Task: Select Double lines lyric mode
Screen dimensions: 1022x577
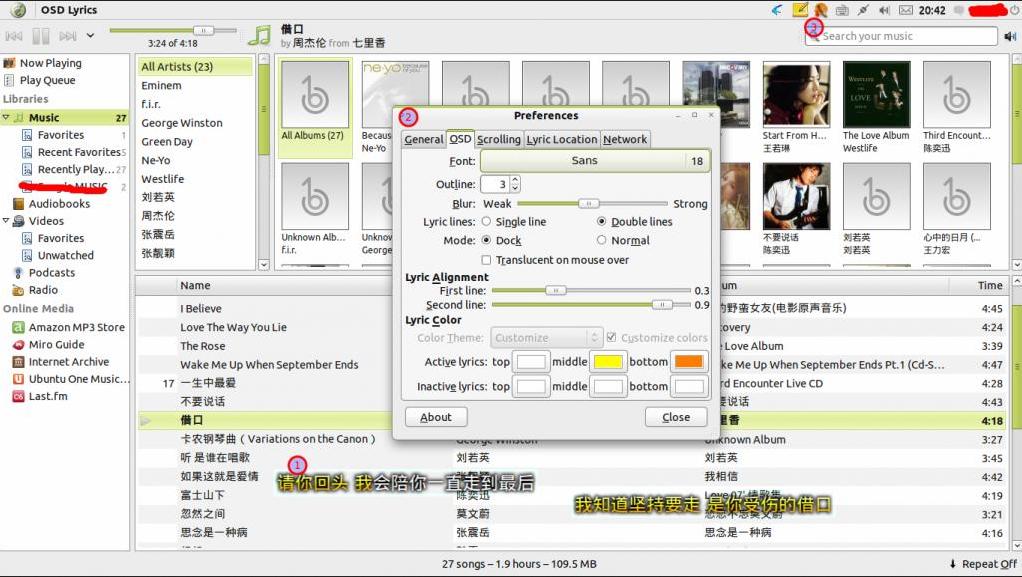Action: pyautogui.click(x=635, y=222)
